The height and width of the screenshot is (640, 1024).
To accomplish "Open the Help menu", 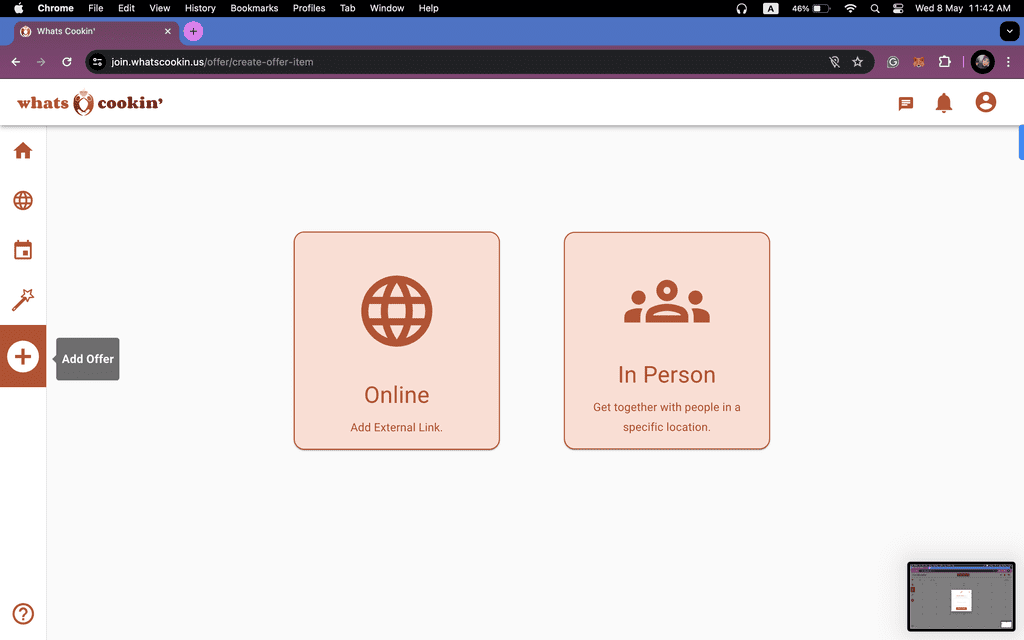I will click(x=428, y=8).
